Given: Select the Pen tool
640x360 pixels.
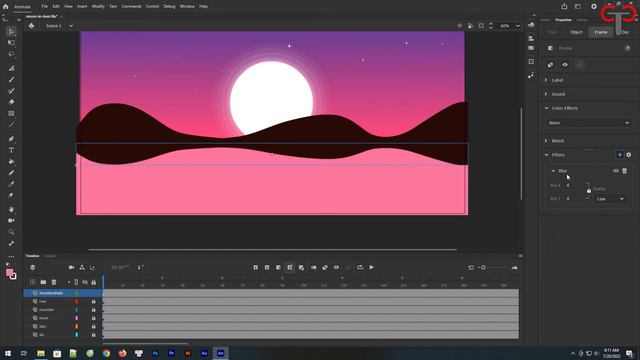Looking at the screenshot, I should point(11,139).
